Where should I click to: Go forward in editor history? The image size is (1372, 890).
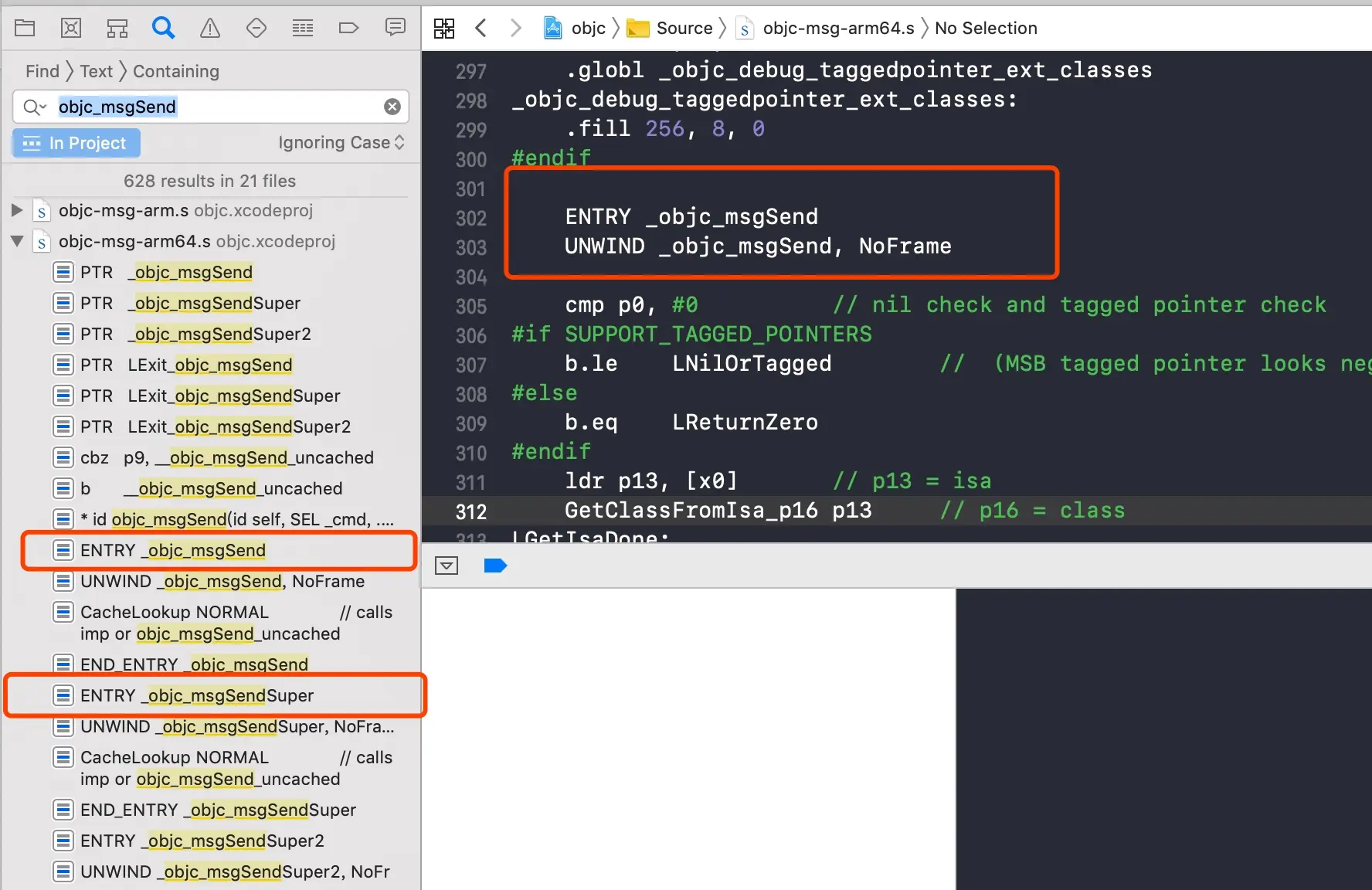[x=516, y=29]
